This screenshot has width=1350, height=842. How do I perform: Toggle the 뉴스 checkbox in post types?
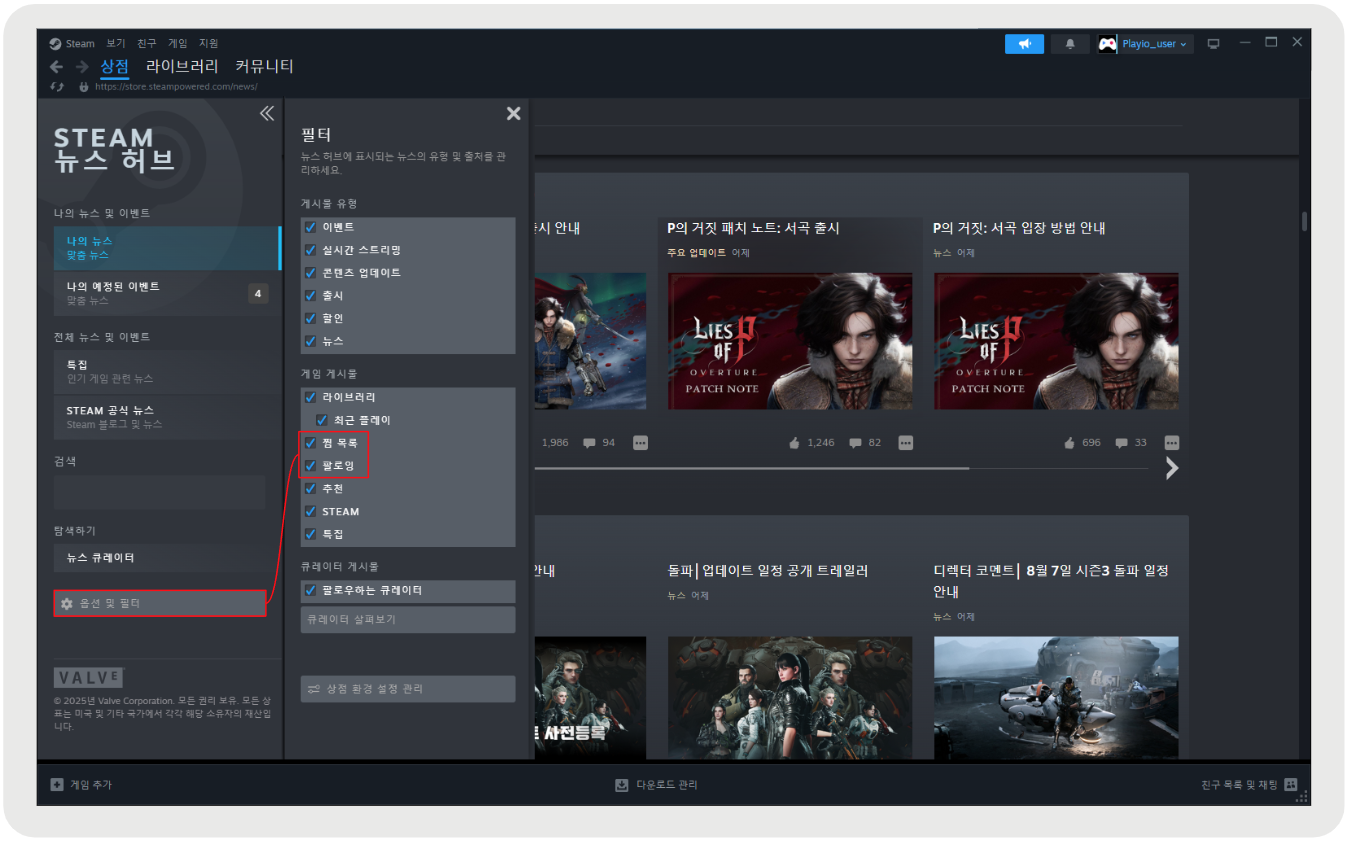click(x=310, y=341)
